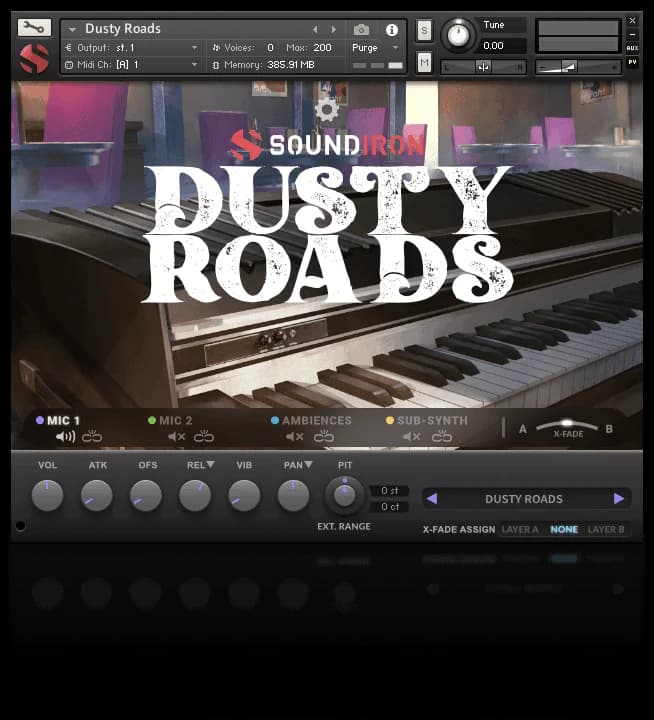Unmute MIC 2 speaker icon
This screenshot has width=654, height=720.
(x=176, y=437)
